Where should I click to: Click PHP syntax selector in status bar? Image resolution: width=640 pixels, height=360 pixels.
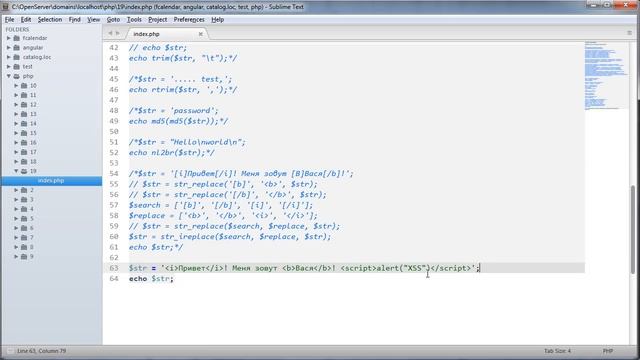click(608, 351)
